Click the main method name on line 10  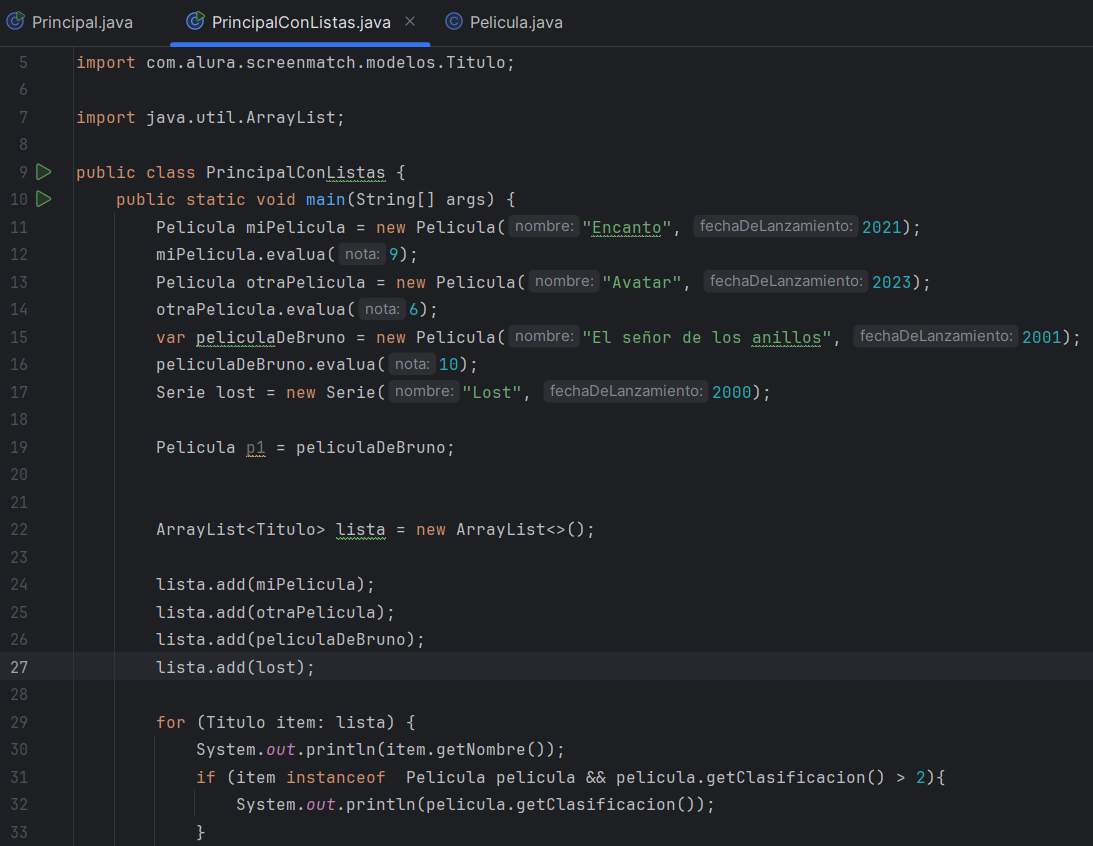[x=326, y=200]
